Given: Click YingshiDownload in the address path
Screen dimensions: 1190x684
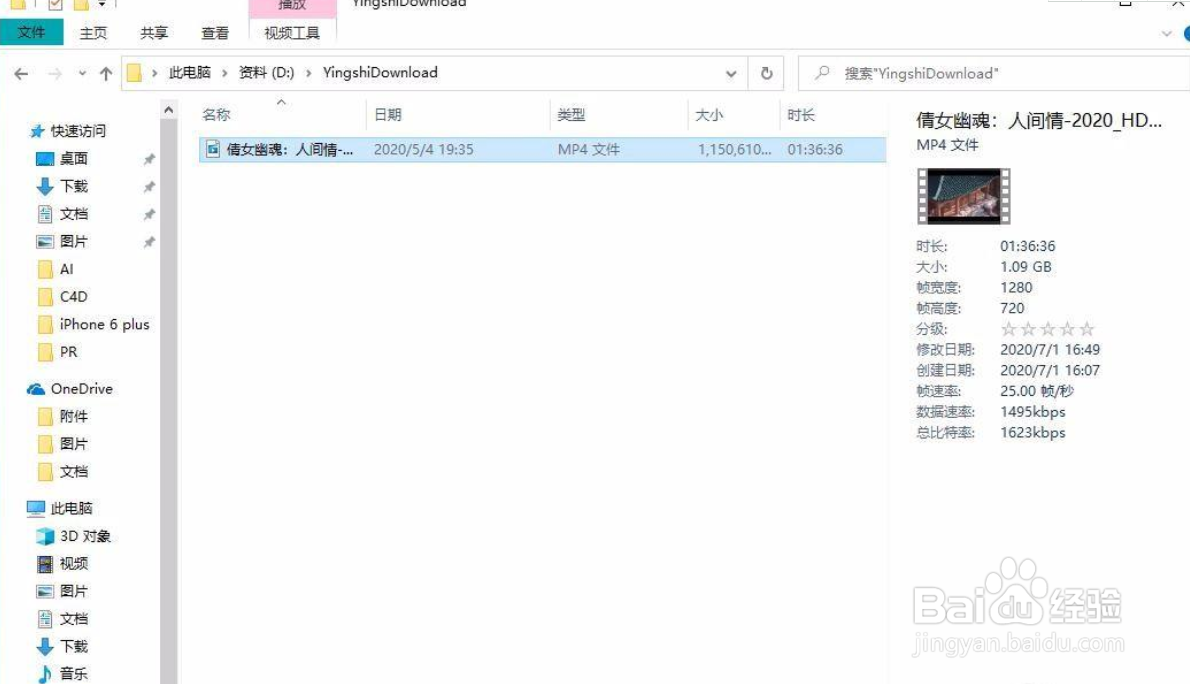Looking at the screenshot, I should [x=380, y=72].
